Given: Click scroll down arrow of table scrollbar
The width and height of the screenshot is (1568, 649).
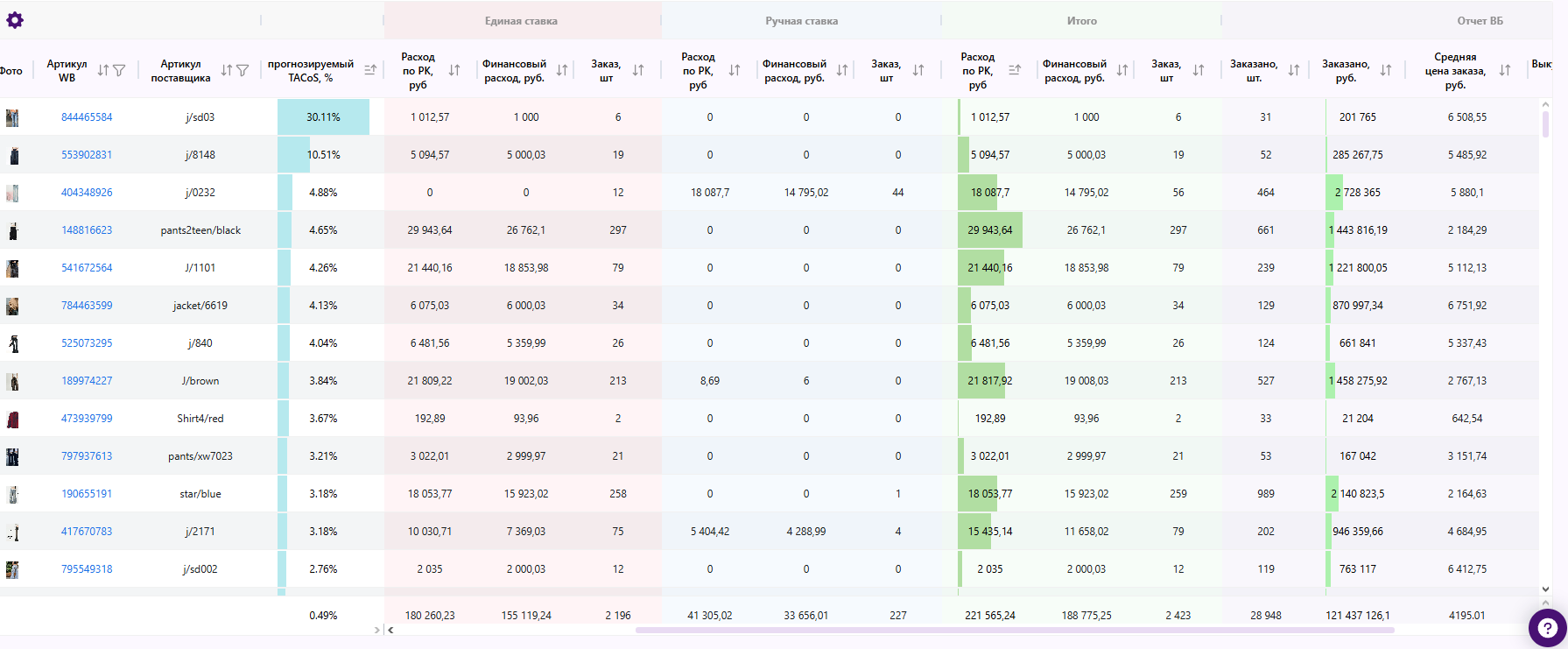Looking at the screenshot, I should pyautogui.click(x=1545, y=589).
